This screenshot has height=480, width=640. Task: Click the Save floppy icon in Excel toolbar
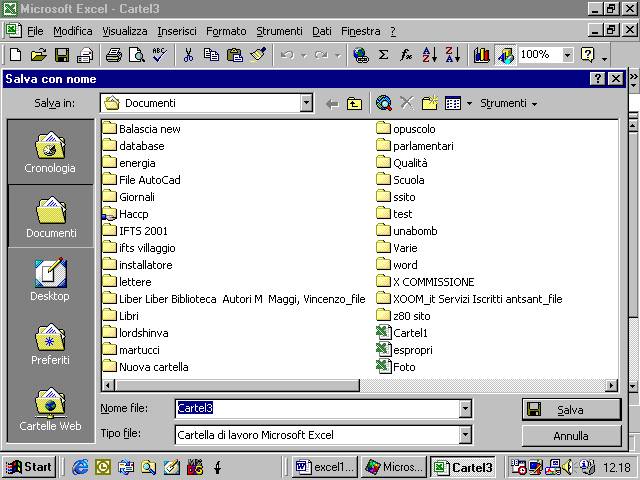[x=62, y=55]
